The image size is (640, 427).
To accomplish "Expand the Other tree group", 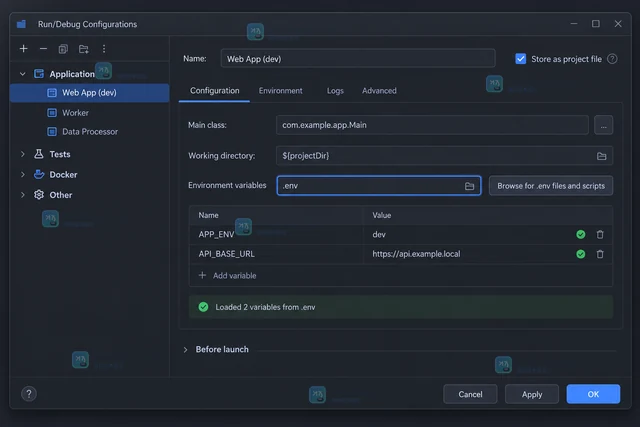I will (22, 195).
